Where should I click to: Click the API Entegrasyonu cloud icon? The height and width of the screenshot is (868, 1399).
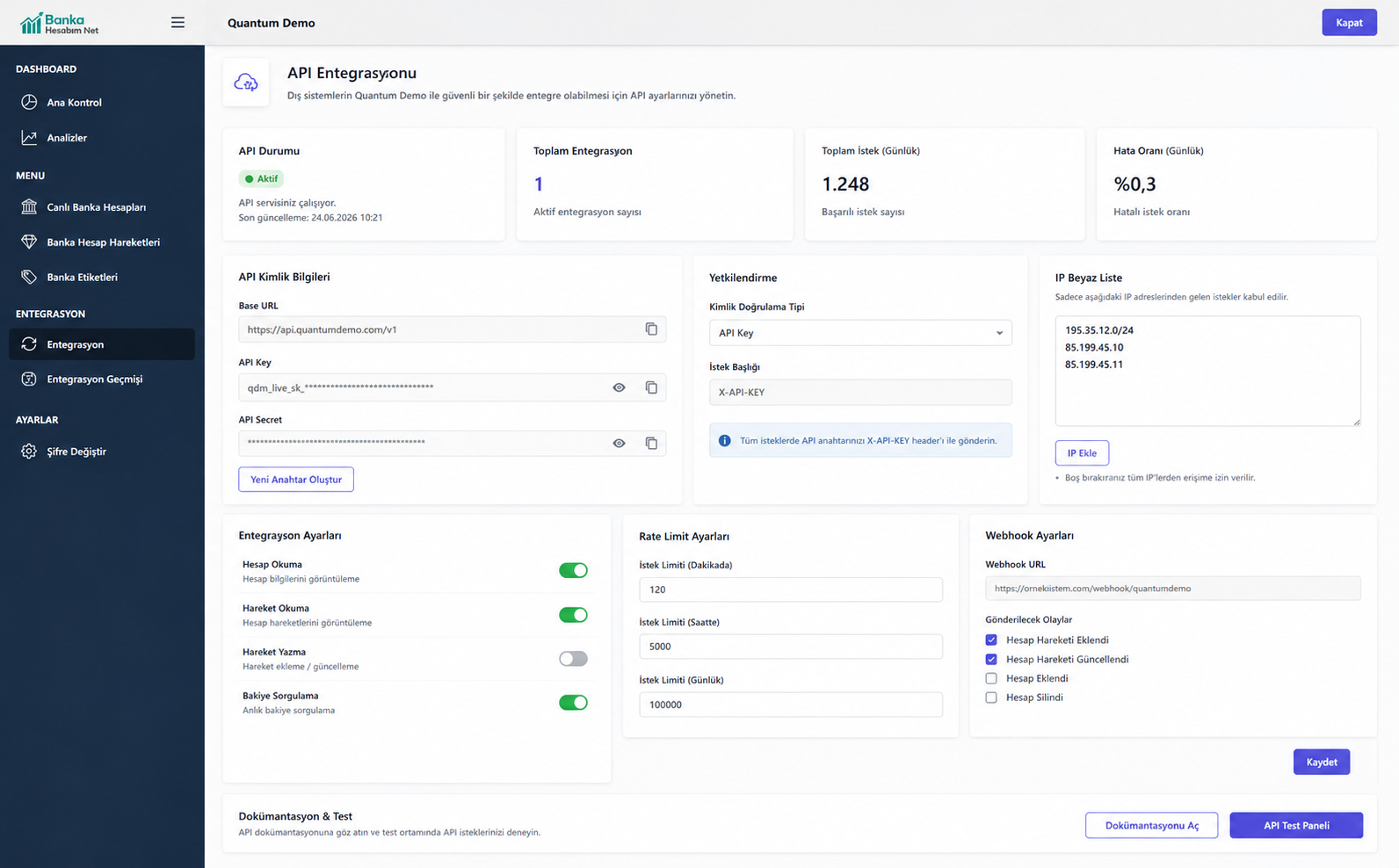(246, 83)
